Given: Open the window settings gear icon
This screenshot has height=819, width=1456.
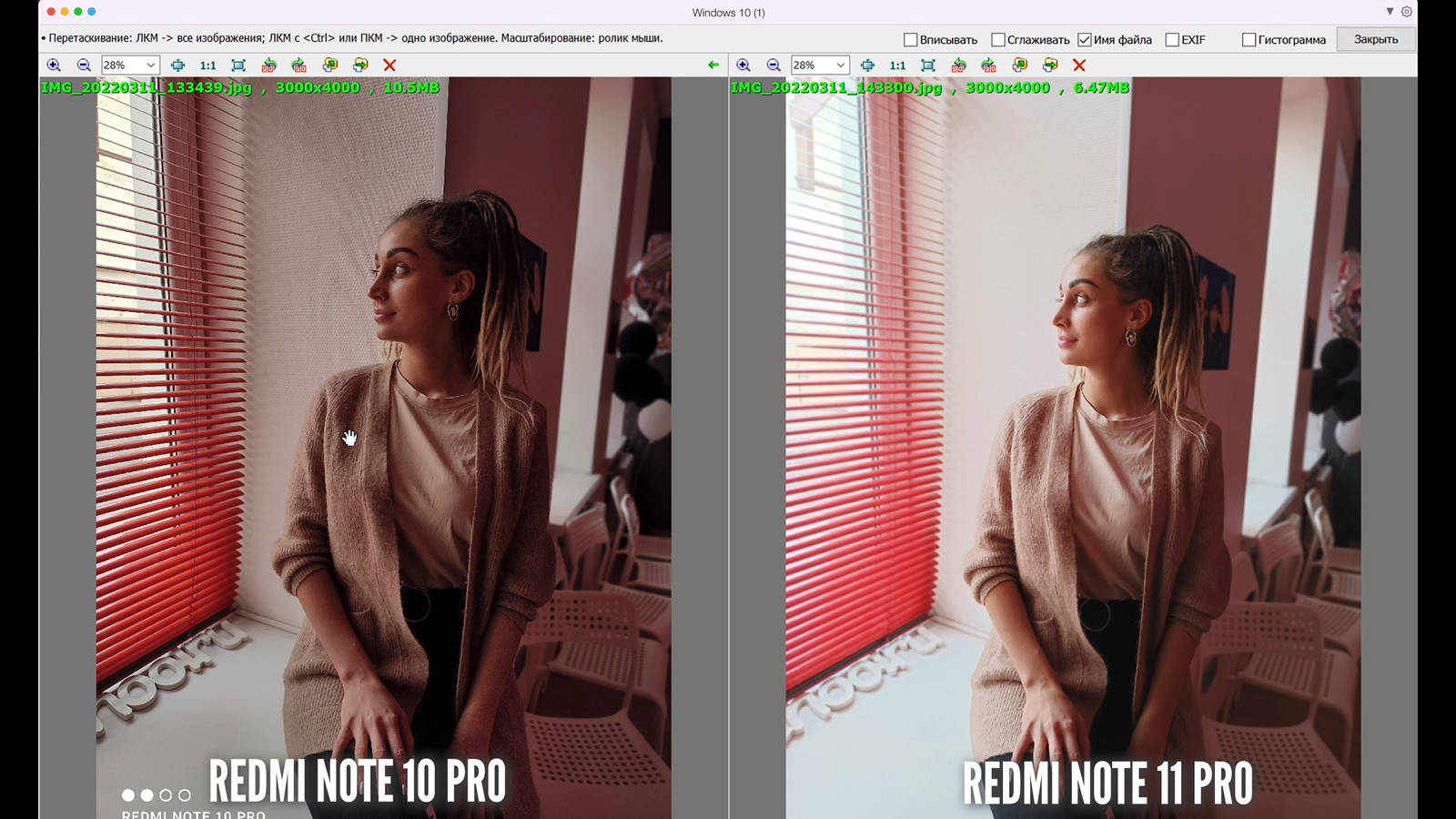Looking at the screenshot, I should (x=1407, y=12).
